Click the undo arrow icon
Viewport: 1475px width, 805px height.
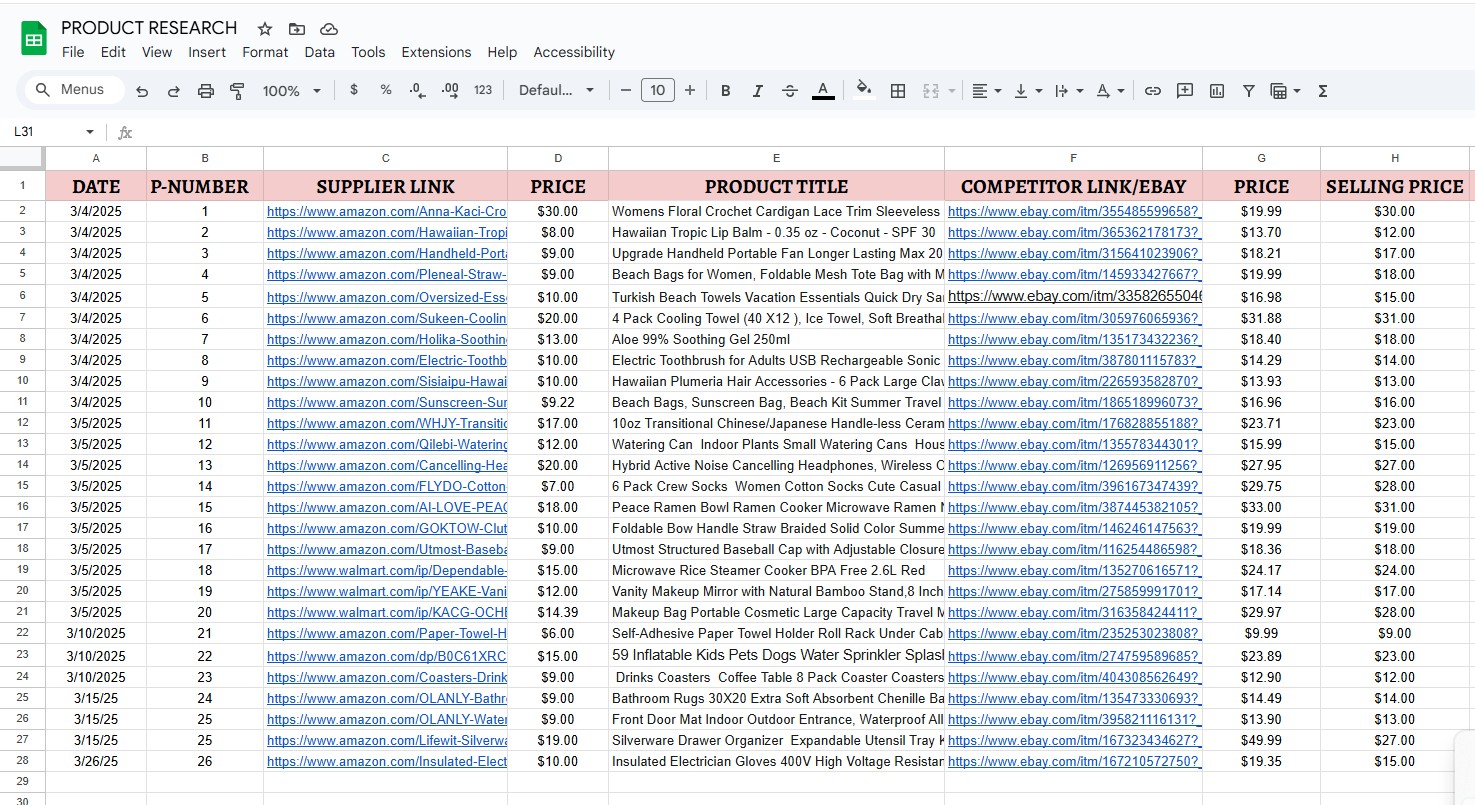pyautogui.click(x=142, y=91)
